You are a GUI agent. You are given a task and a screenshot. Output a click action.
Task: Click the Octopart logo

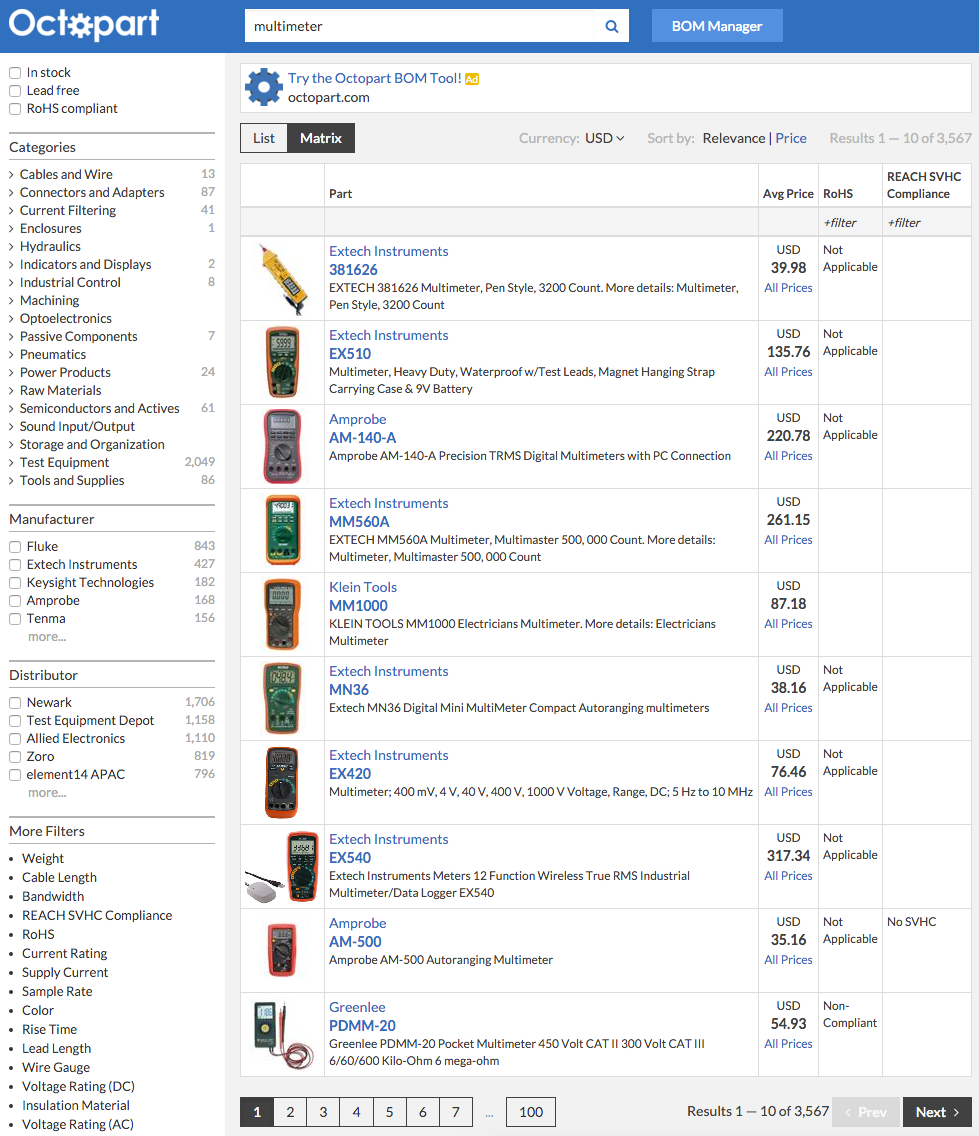pyautogui.click(x=84, y=24)
